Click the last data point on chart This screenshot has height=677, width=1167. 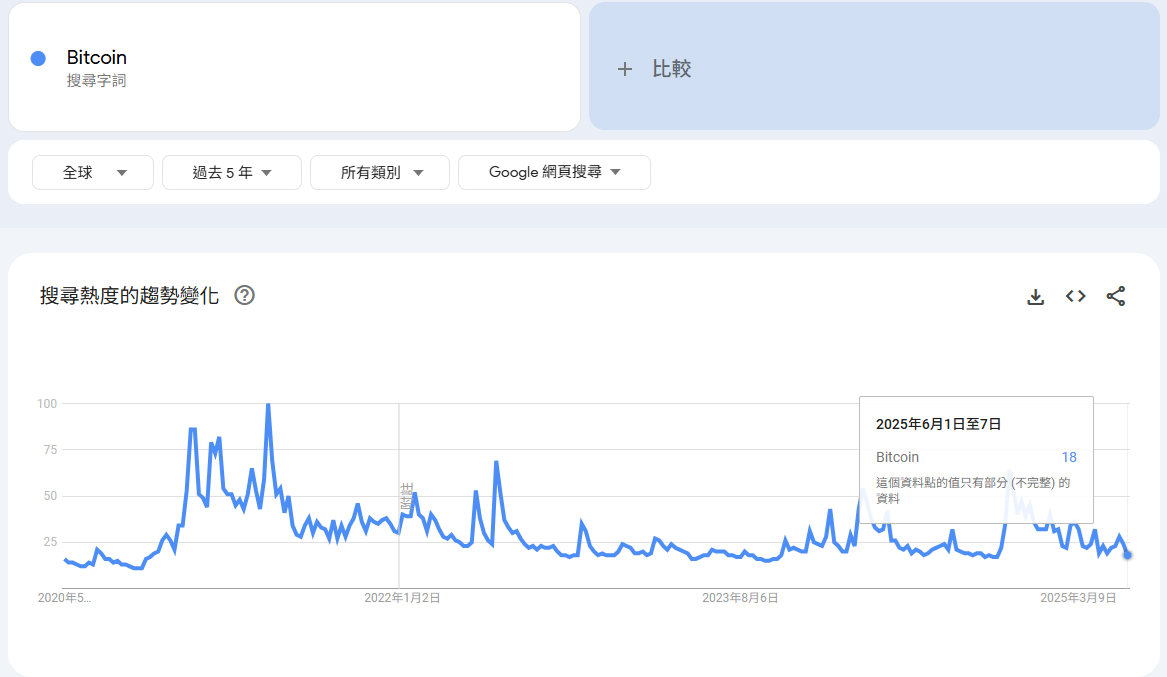pyautogui.click(x=1128, y=554)
